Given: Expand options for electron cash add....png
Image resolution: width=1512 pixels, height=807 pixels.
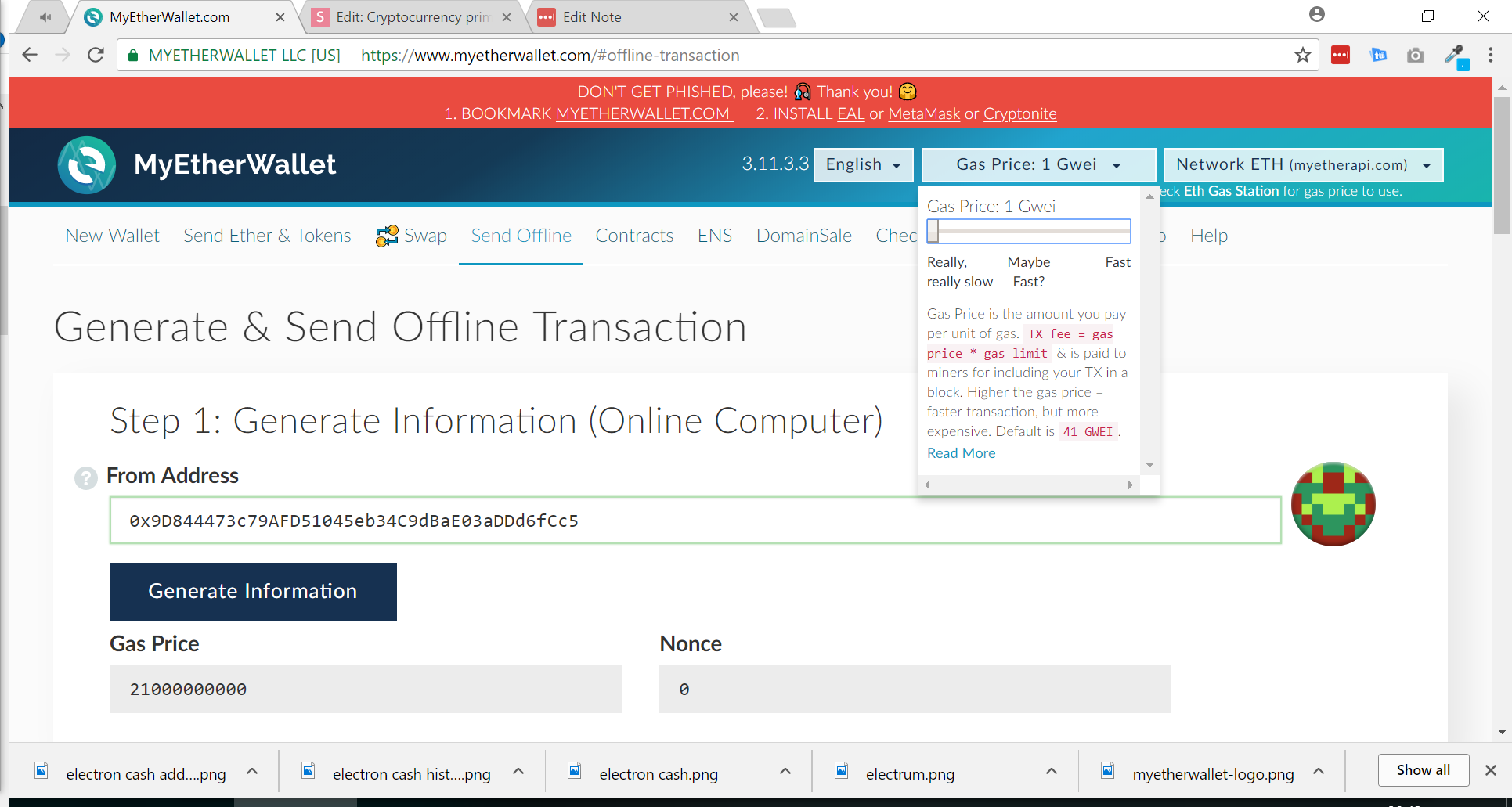Looking at the screenshot, I should coord(252,771).
